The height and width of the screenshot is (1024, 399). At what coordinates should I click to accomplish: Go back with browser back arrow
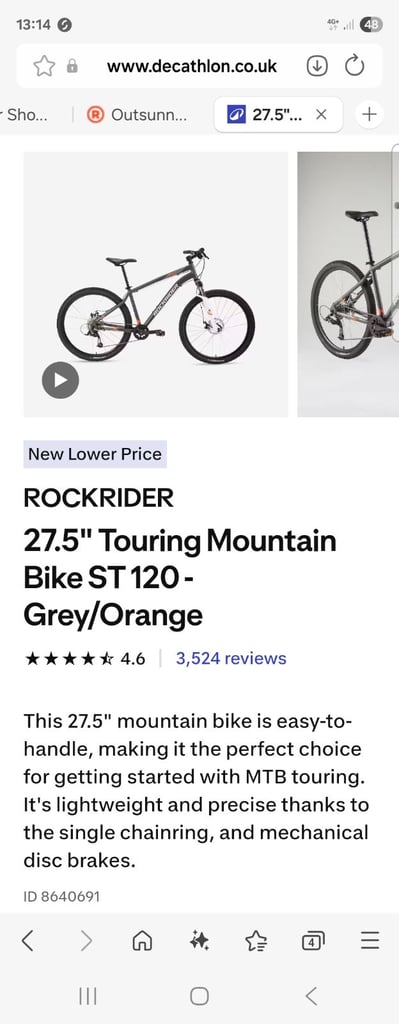(x=27, y=940)
